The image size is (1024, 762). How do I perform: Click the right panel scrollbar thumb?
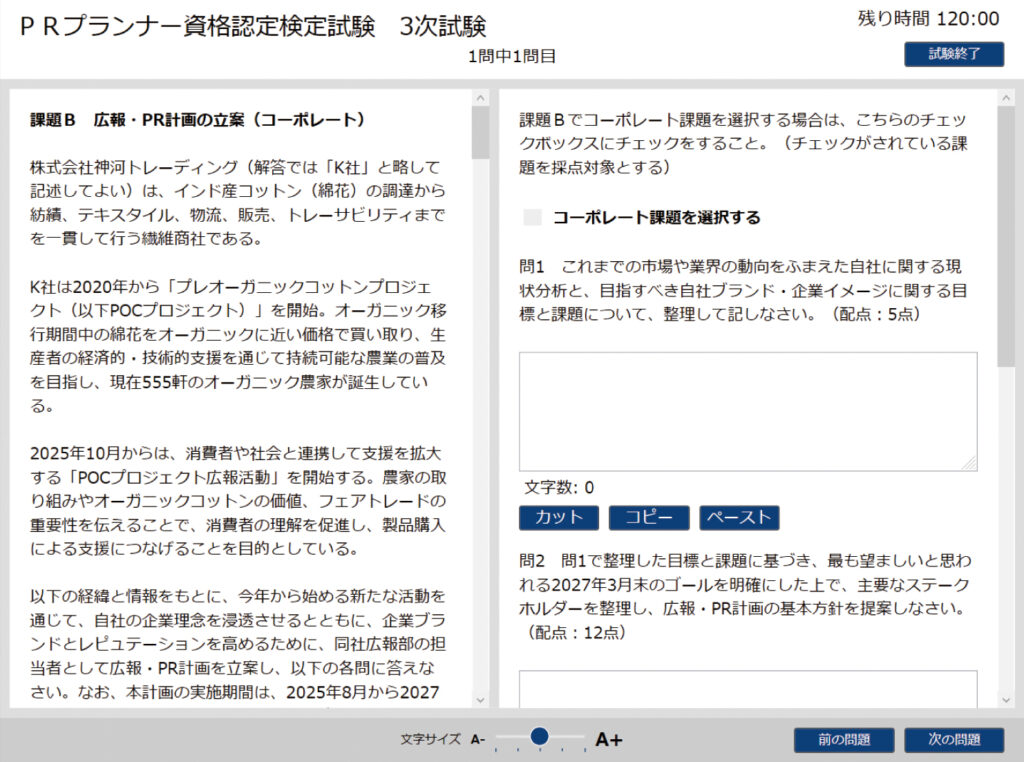tap(1005, 235)
